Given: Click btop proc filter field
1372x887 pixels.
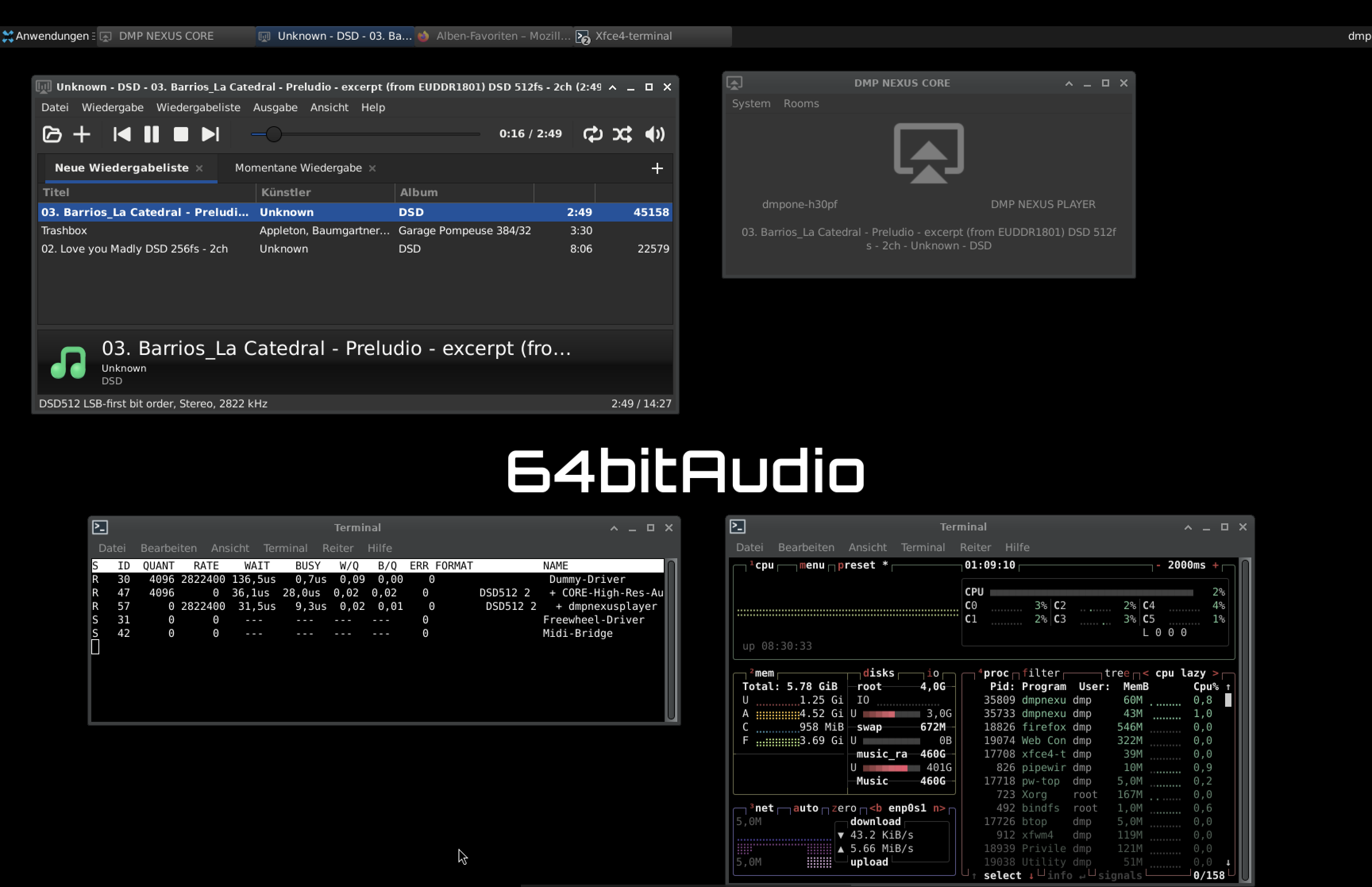Looking at the screenshot, I should [1041, 673].
